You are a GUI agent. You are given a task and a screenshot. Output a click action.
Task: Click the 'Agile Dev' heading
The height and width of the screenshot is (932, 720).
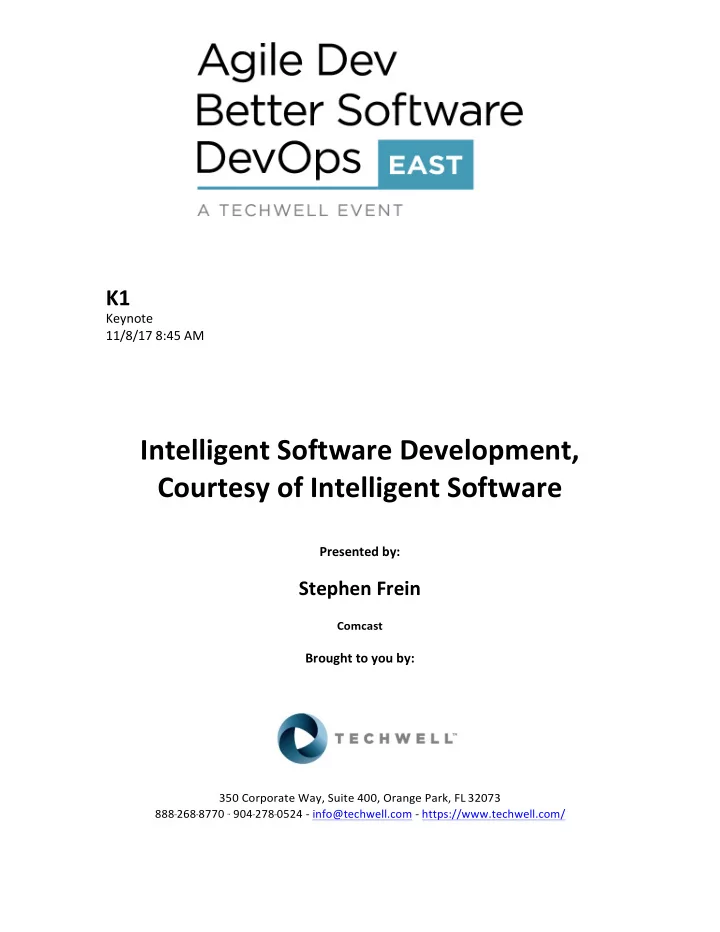297,61
